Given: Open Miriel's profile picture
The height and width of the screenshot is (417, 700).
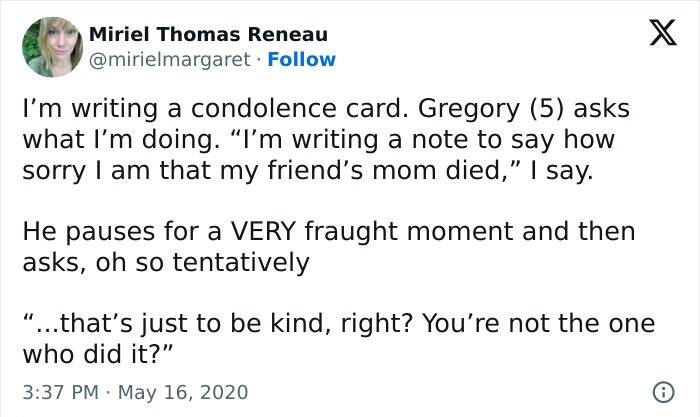Looking at the screenshot, I should pyautogui.click(x=52, y=47).
